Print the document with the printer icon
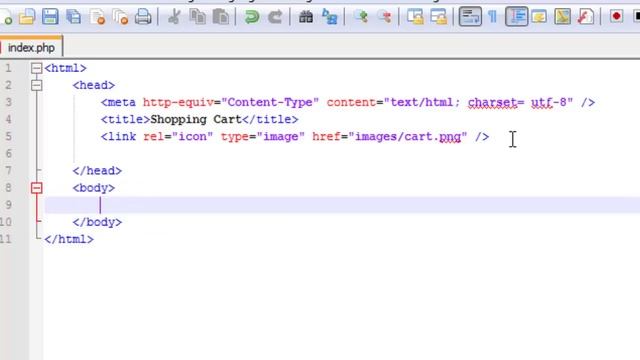The image size is (640, 360). pyautogui.click(x=143, y=17)
